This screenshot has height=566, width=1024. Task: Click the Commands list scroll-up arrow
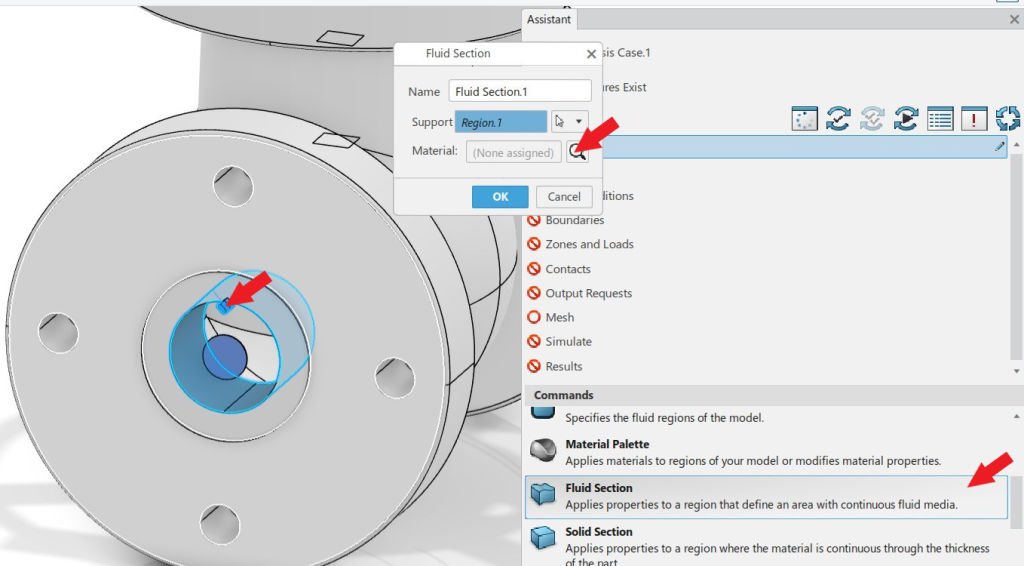coord(1016,417)
